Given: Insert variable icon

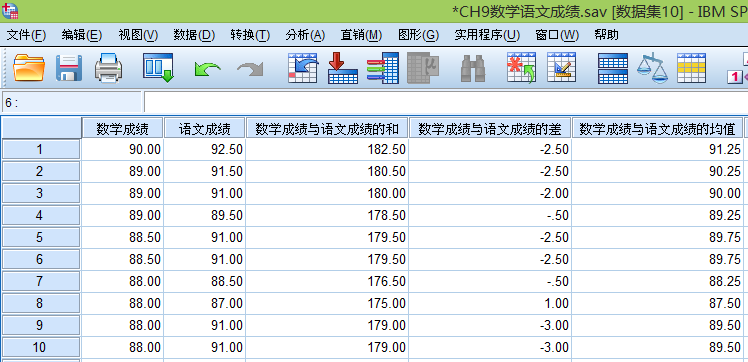Looking at the screenshot, I should tap(561, 68).
